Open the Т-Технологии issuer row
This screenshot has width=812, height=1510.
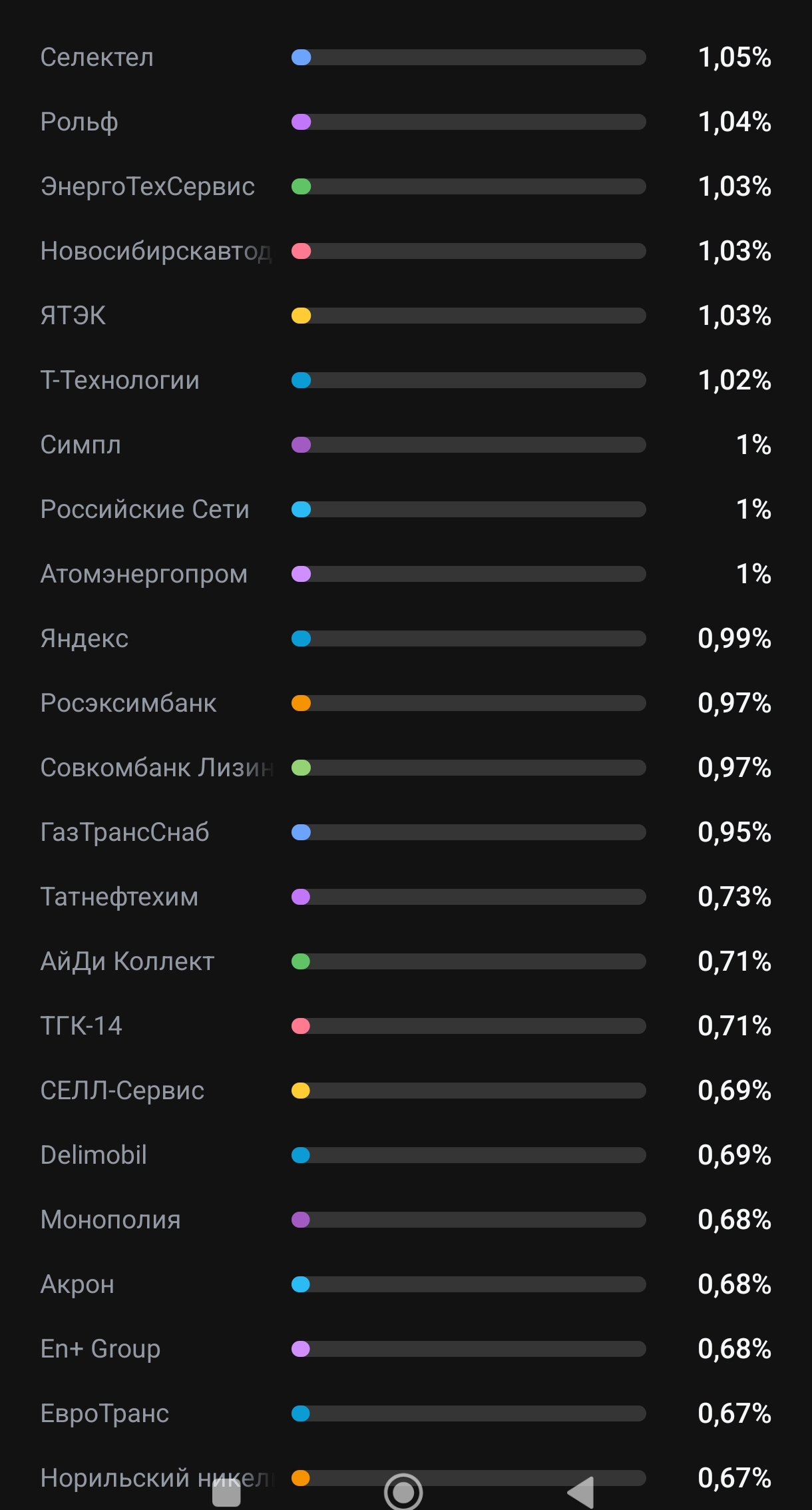click(406, 380)
